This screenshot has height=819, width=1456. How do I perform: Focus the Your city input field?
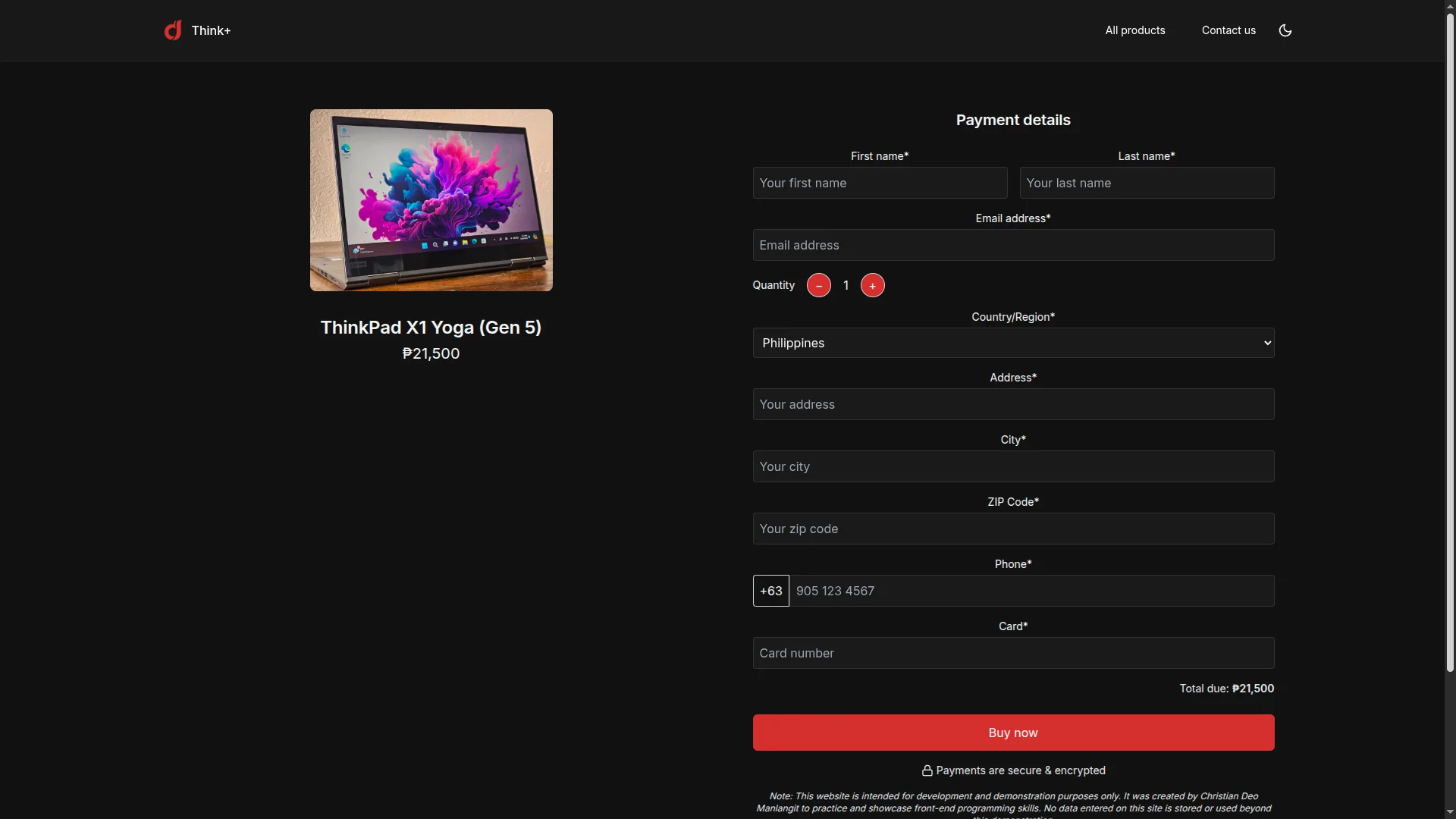click(1013, 466)
